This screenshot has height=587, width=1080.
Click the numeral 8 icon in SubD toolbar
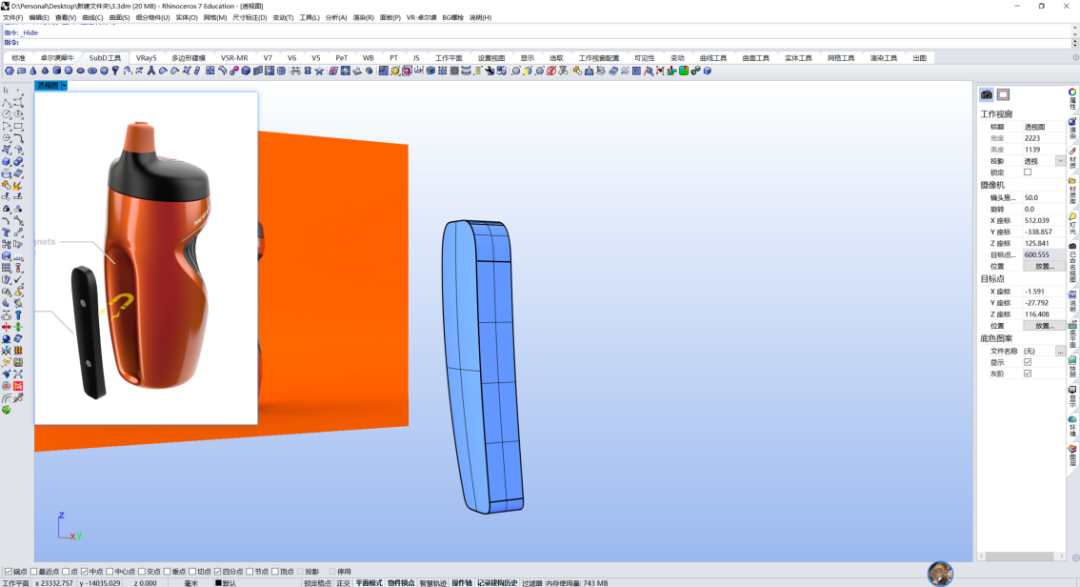coord(307,71)
